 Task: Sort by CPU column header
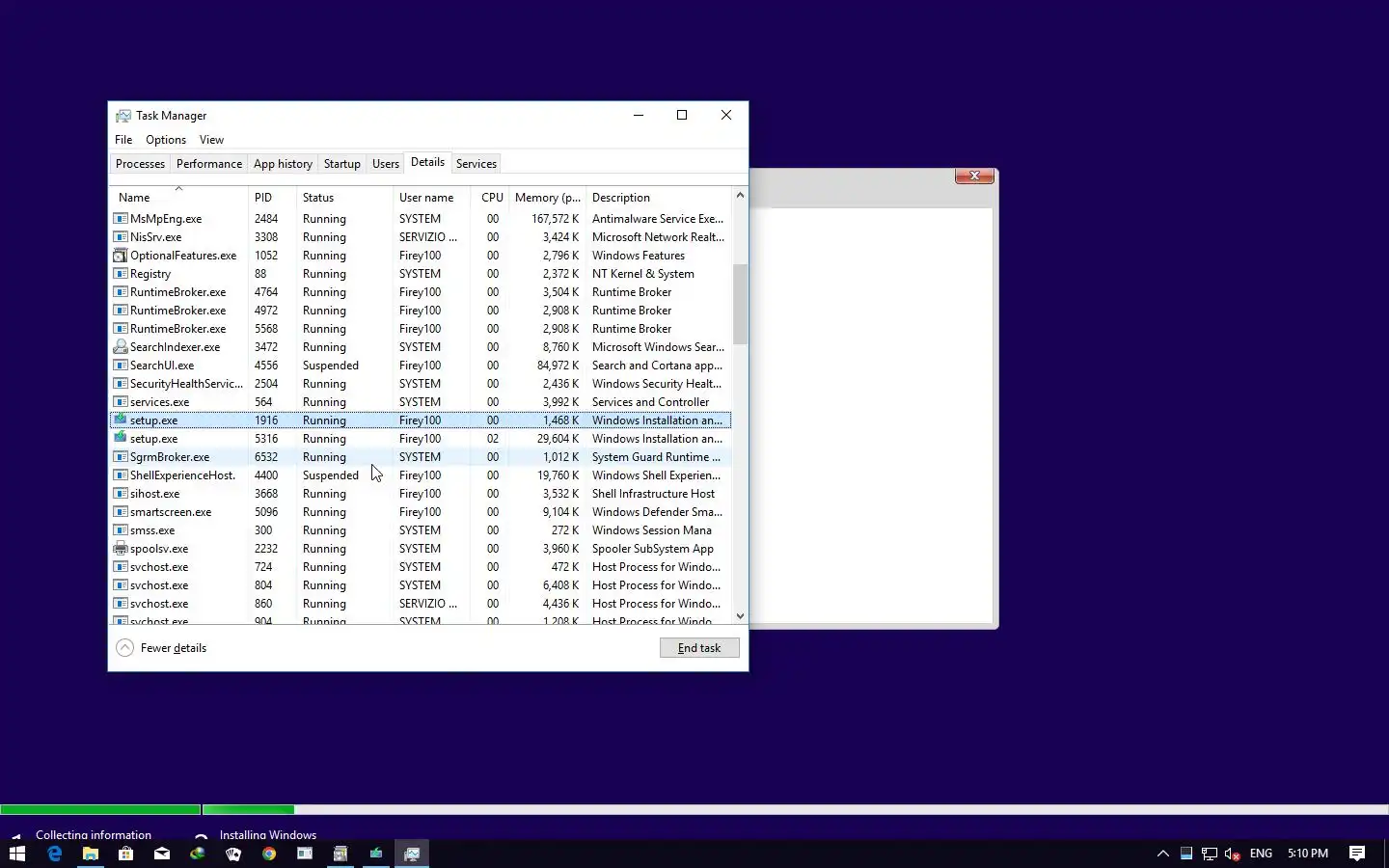[490, 197]
